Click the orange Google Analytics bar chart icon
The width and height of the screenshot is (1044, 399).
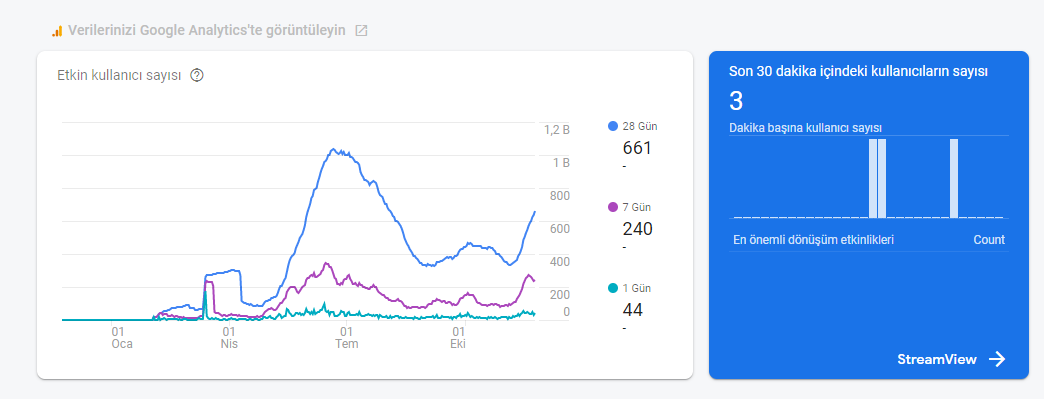[x=57, y=31]
